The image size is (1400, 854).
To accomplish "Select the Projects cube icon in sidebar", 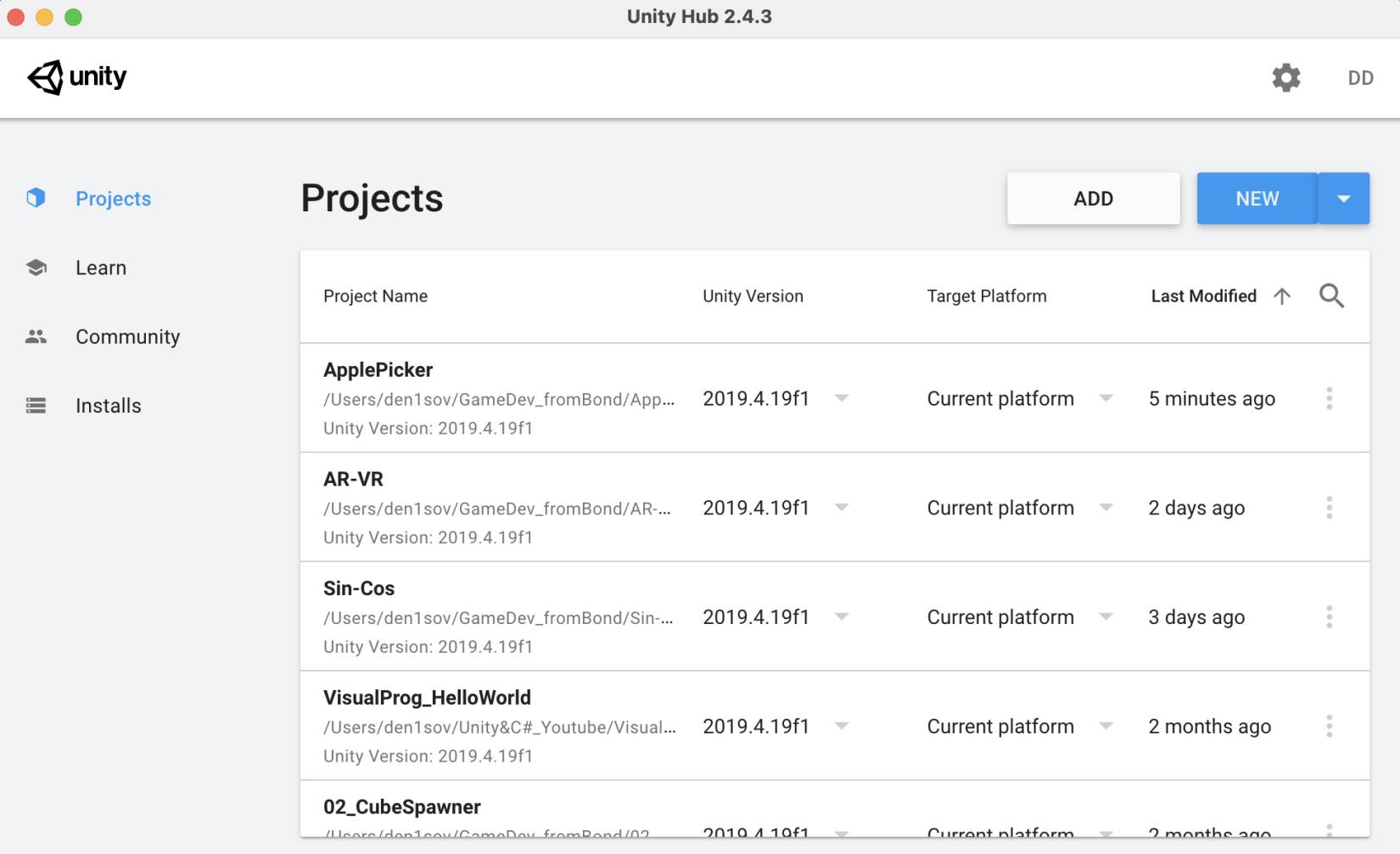I will 36,198.
